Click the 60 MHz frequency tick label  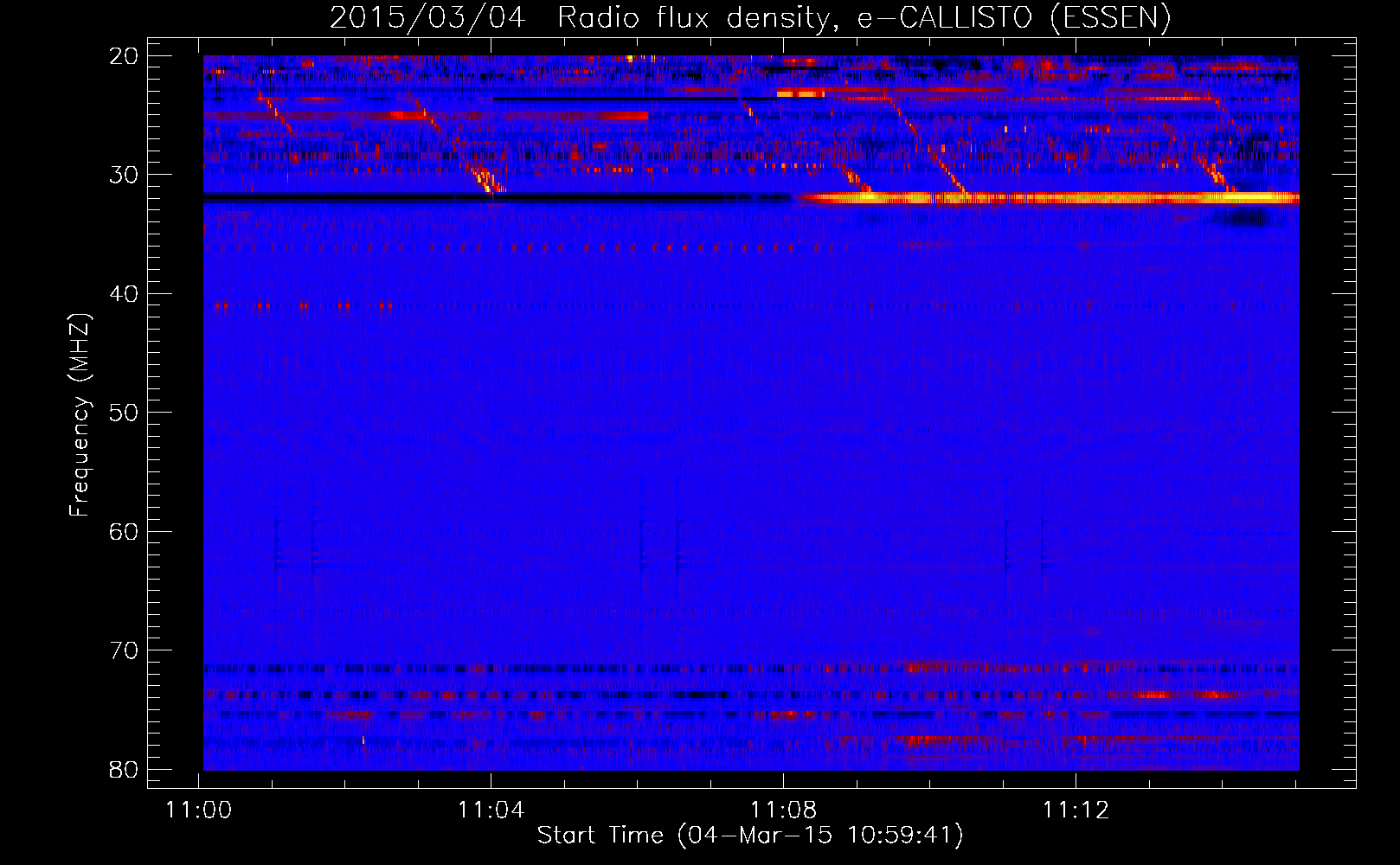125,531
